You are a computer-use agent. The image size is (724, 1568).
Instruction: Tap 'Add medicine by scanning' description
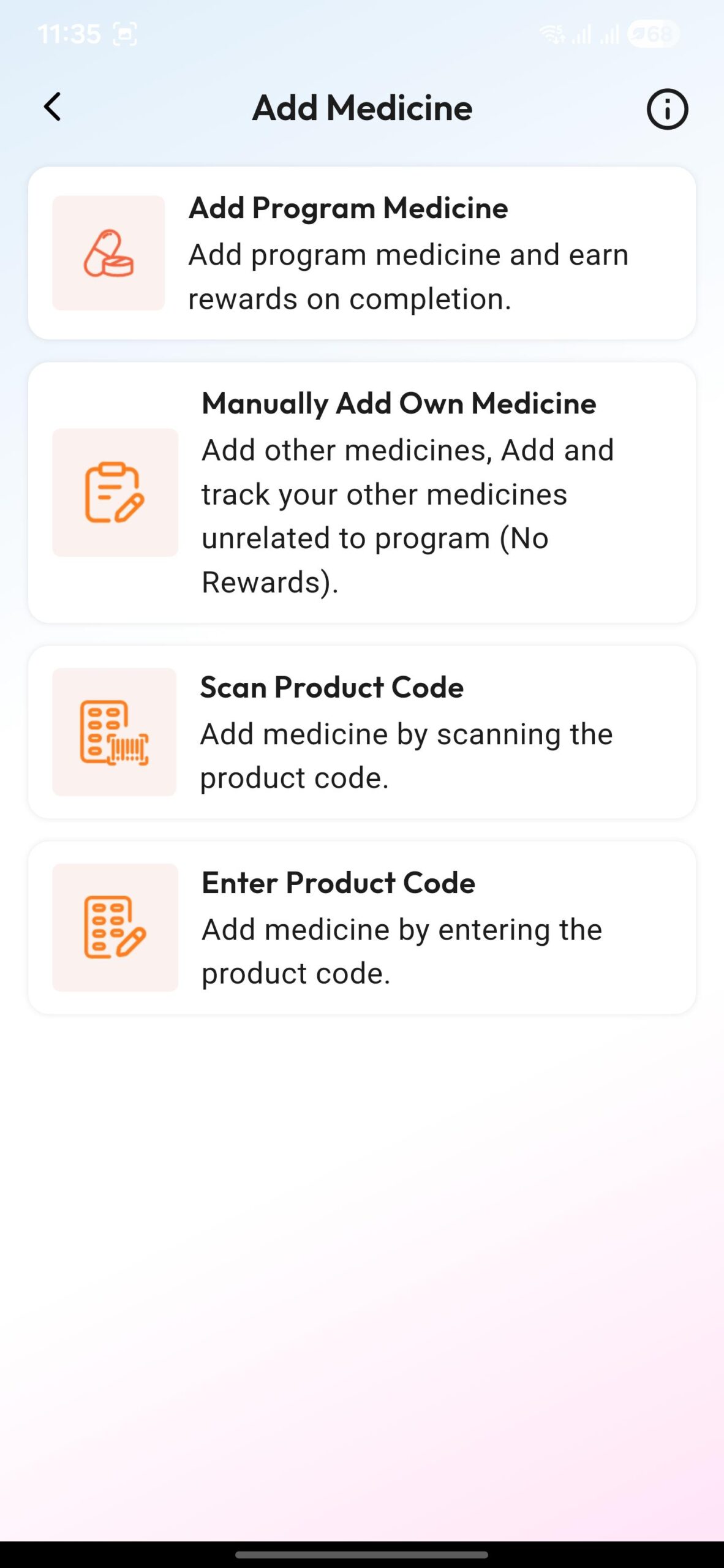click(406, 756)
